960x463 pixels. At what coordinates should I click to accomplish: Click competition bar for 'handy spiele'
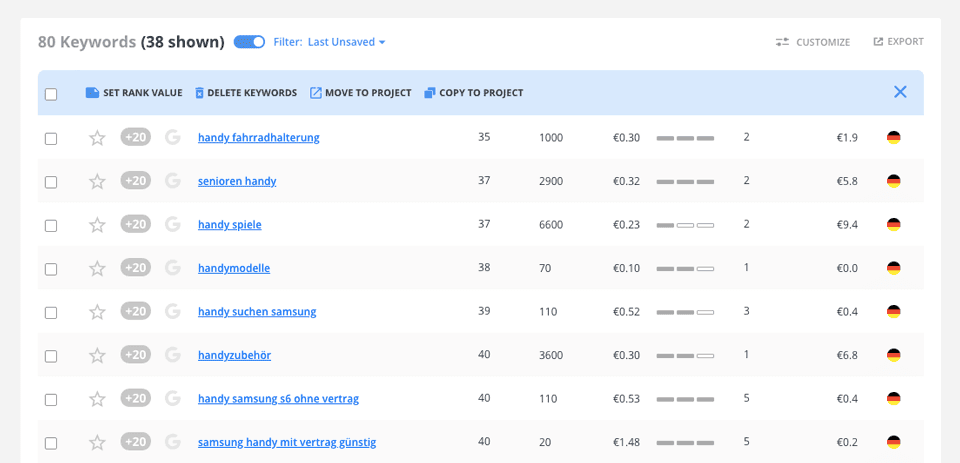point(685,225)
